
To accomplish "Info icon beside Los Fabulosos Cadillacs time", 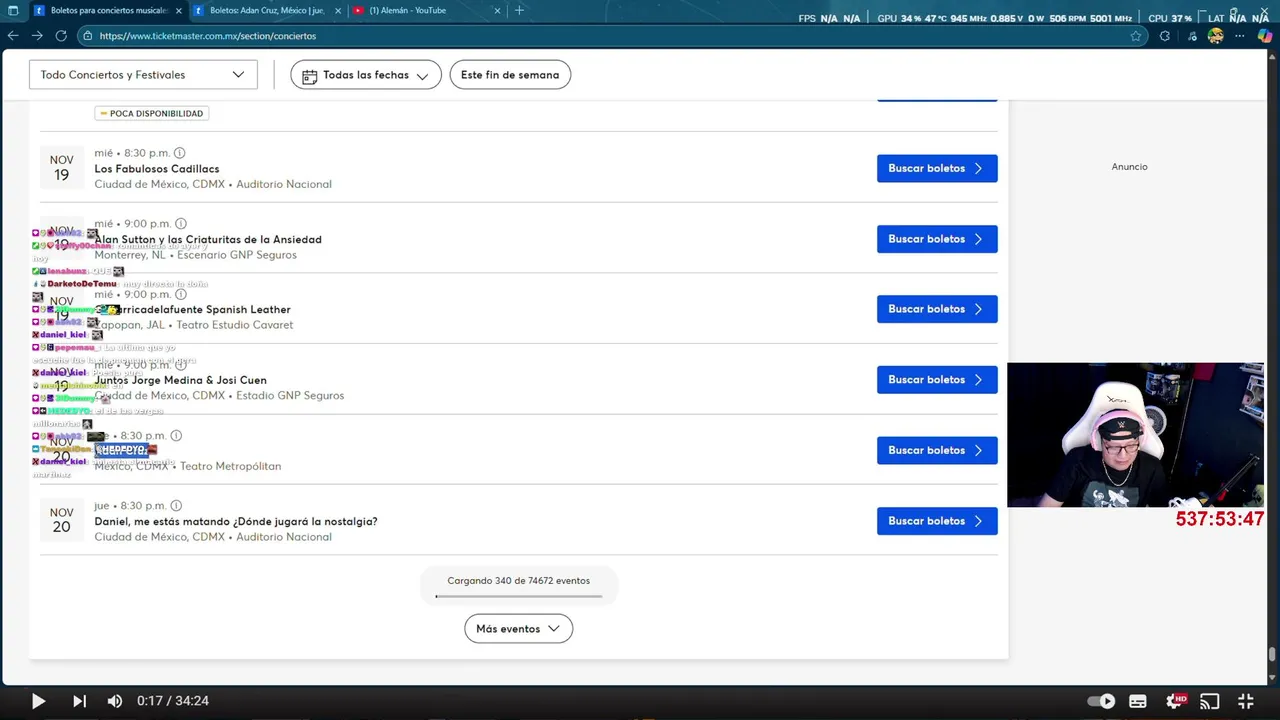I will tap(180, 153).
